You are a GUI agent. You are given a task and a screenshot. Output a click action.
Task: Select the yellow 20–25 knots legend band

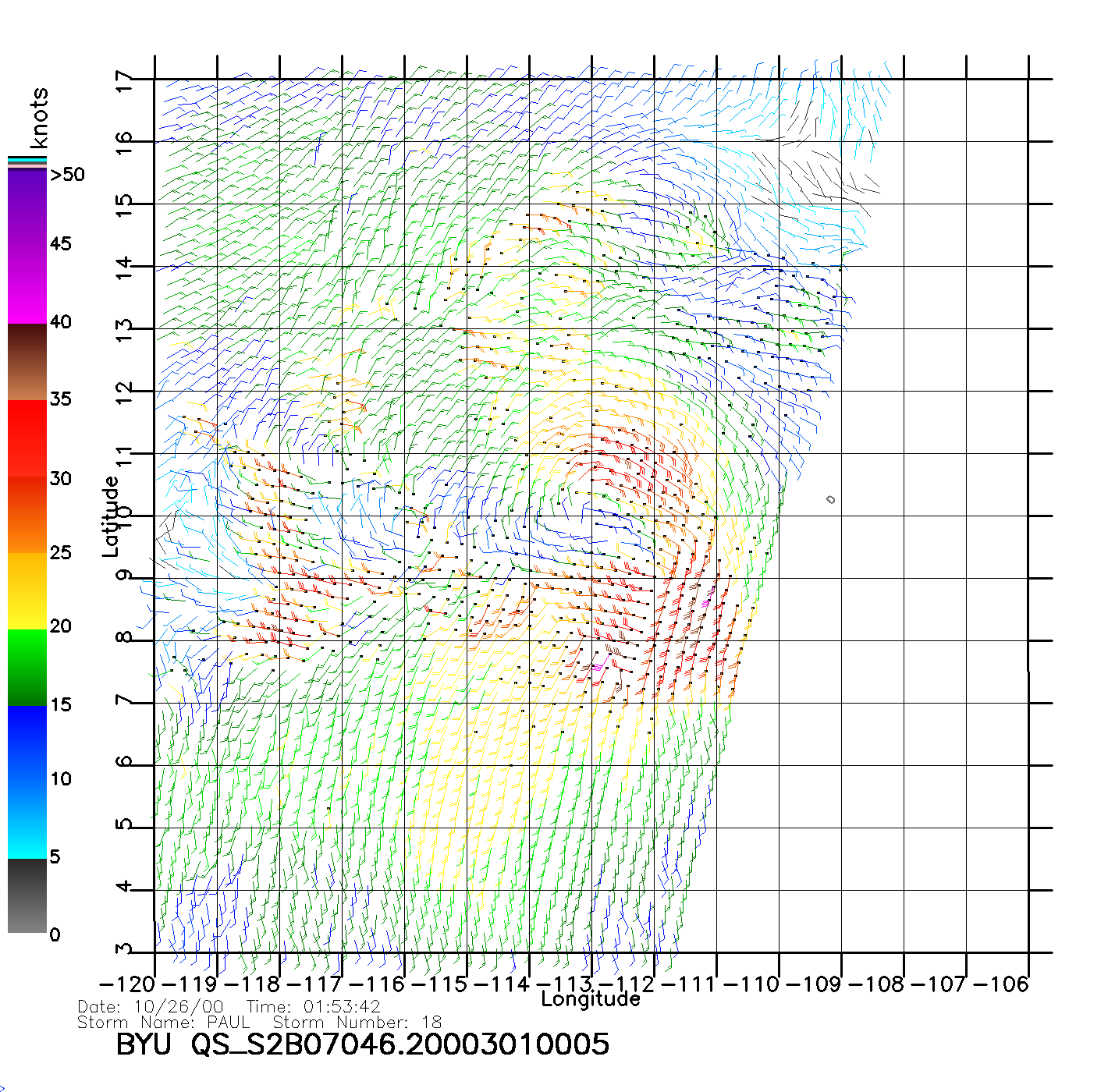point(27,590)
